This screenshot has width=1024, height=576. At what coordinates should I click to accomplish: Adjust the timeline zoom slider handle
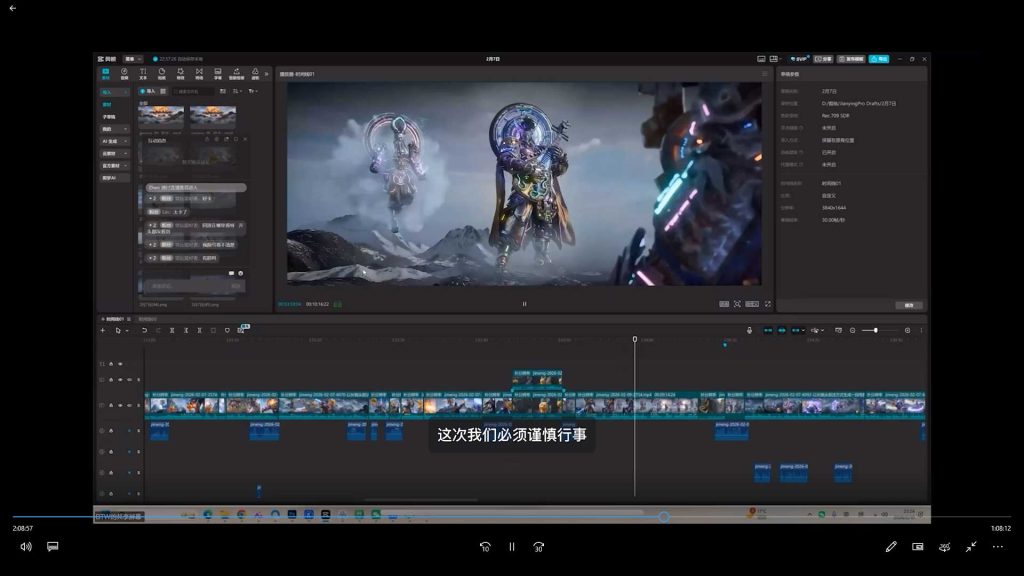876,330
